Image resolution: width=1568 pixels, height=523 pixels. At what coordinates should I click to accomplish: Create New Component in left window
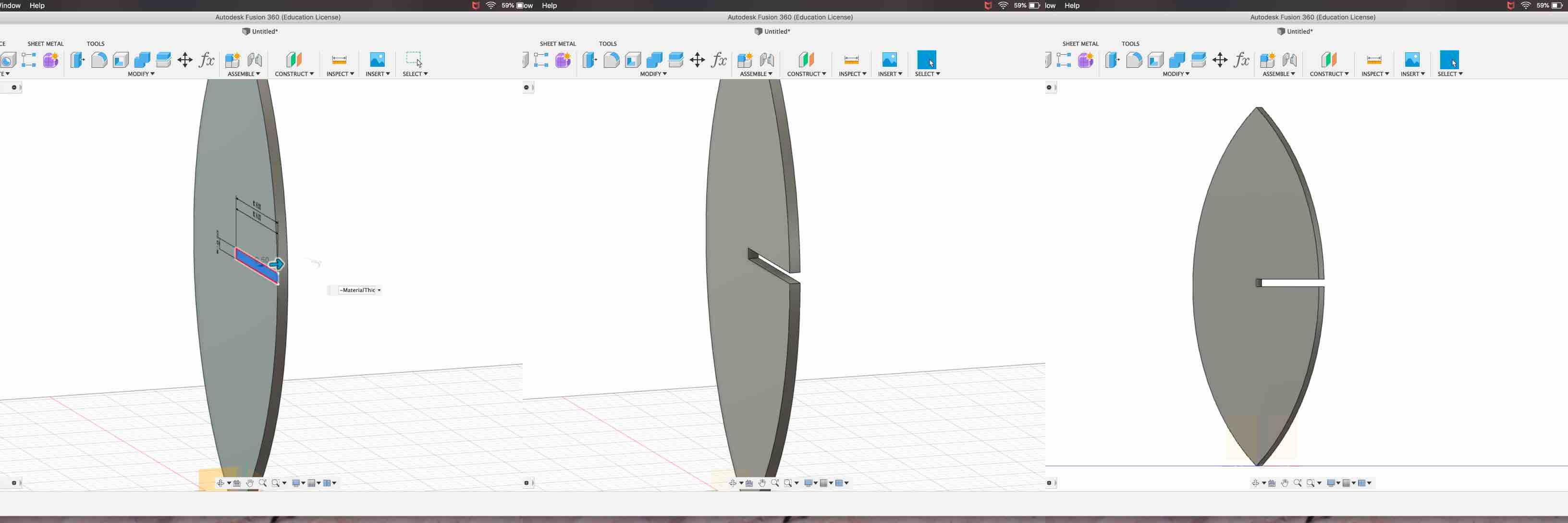[233, 60]
